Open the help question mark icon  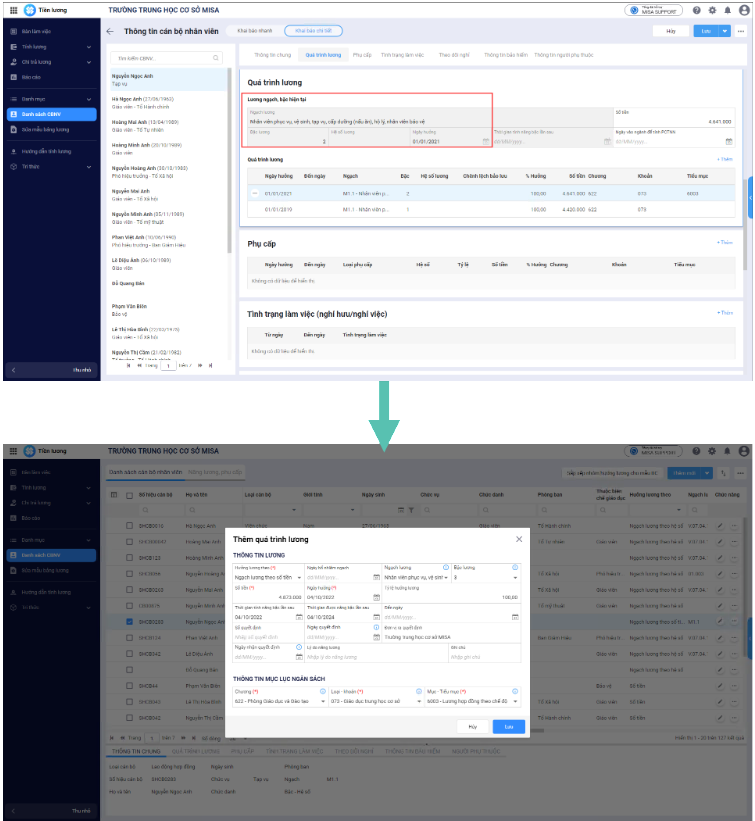(696, 10)
